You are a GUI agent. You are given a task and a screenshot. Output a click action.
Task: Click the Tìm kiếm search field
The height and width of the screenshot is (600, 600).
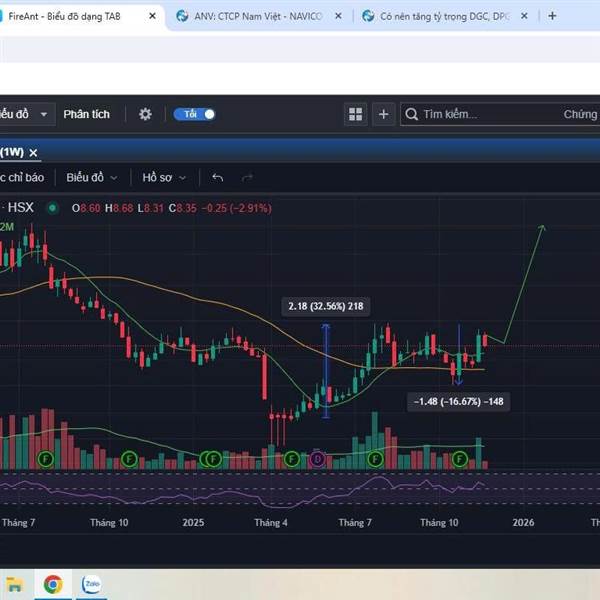coord(480,114)
